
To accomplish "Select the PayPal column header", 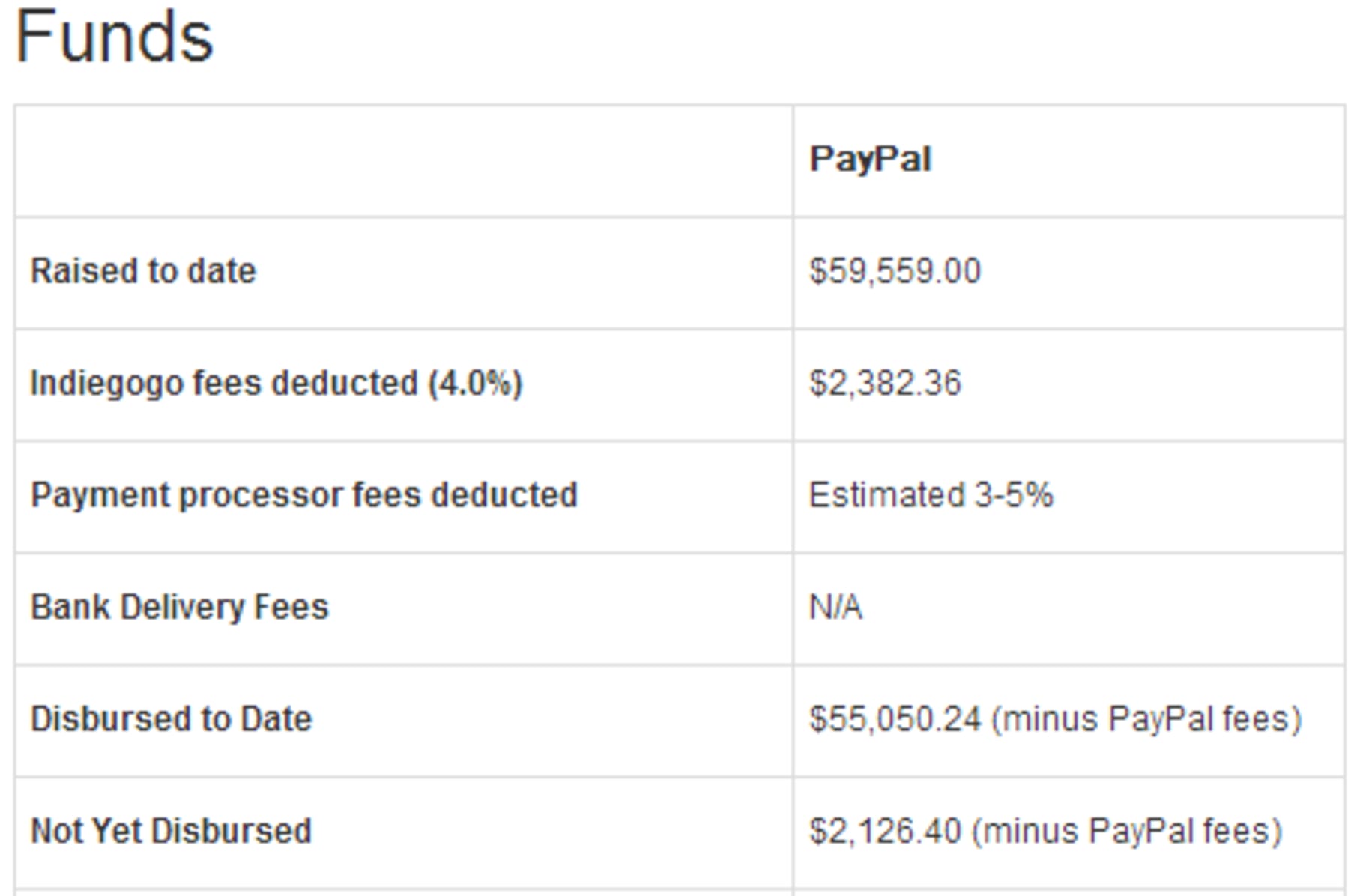I will (x=870, y=160).
